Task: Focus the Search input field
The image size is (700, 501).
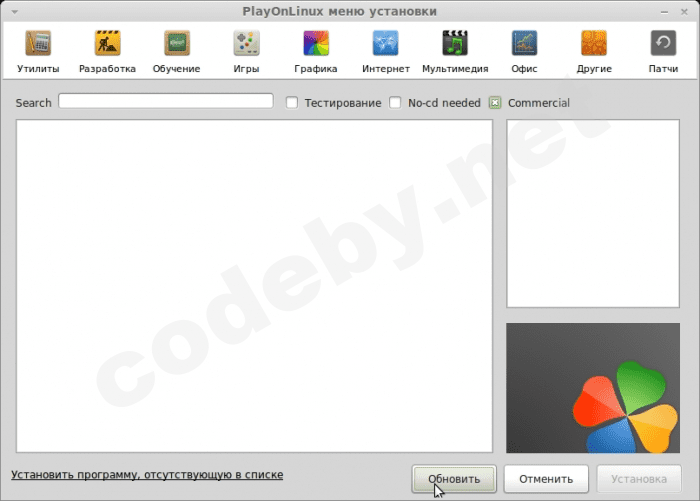Action: [x=166, y=101]
